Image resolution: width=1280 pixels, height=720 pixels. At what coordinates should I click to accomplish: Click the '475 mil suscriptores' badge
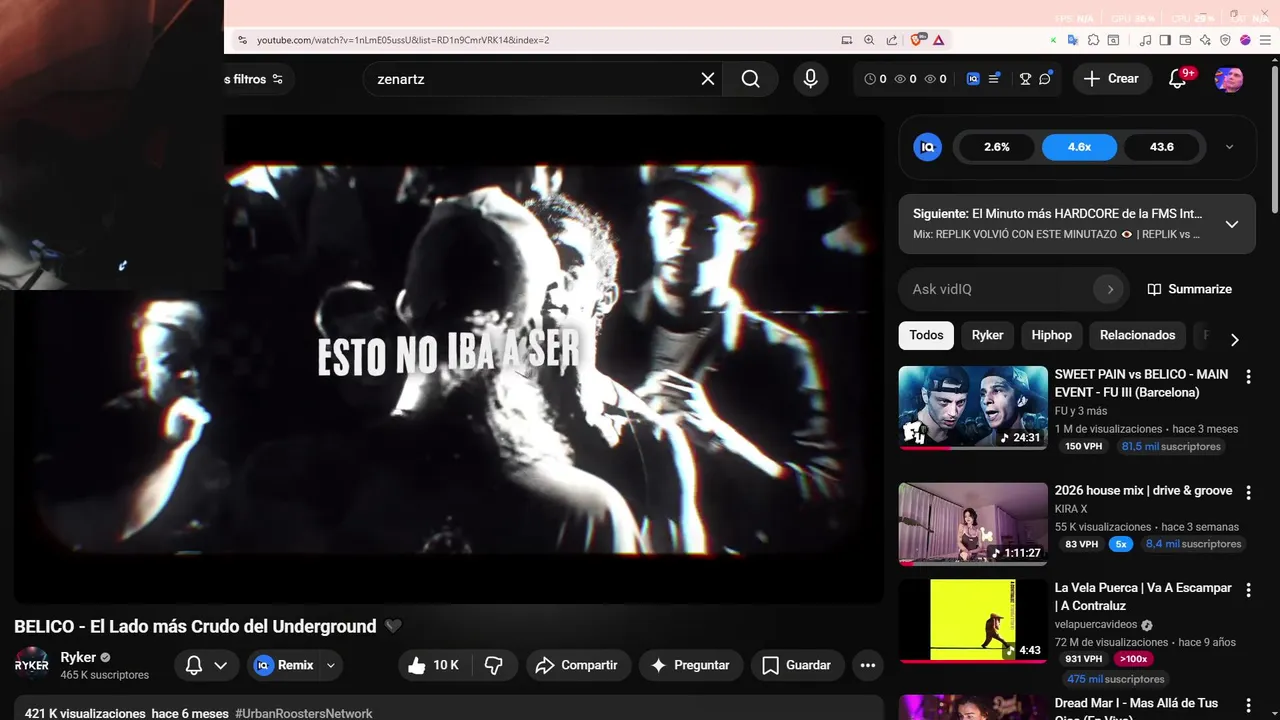coord(1117,680)
